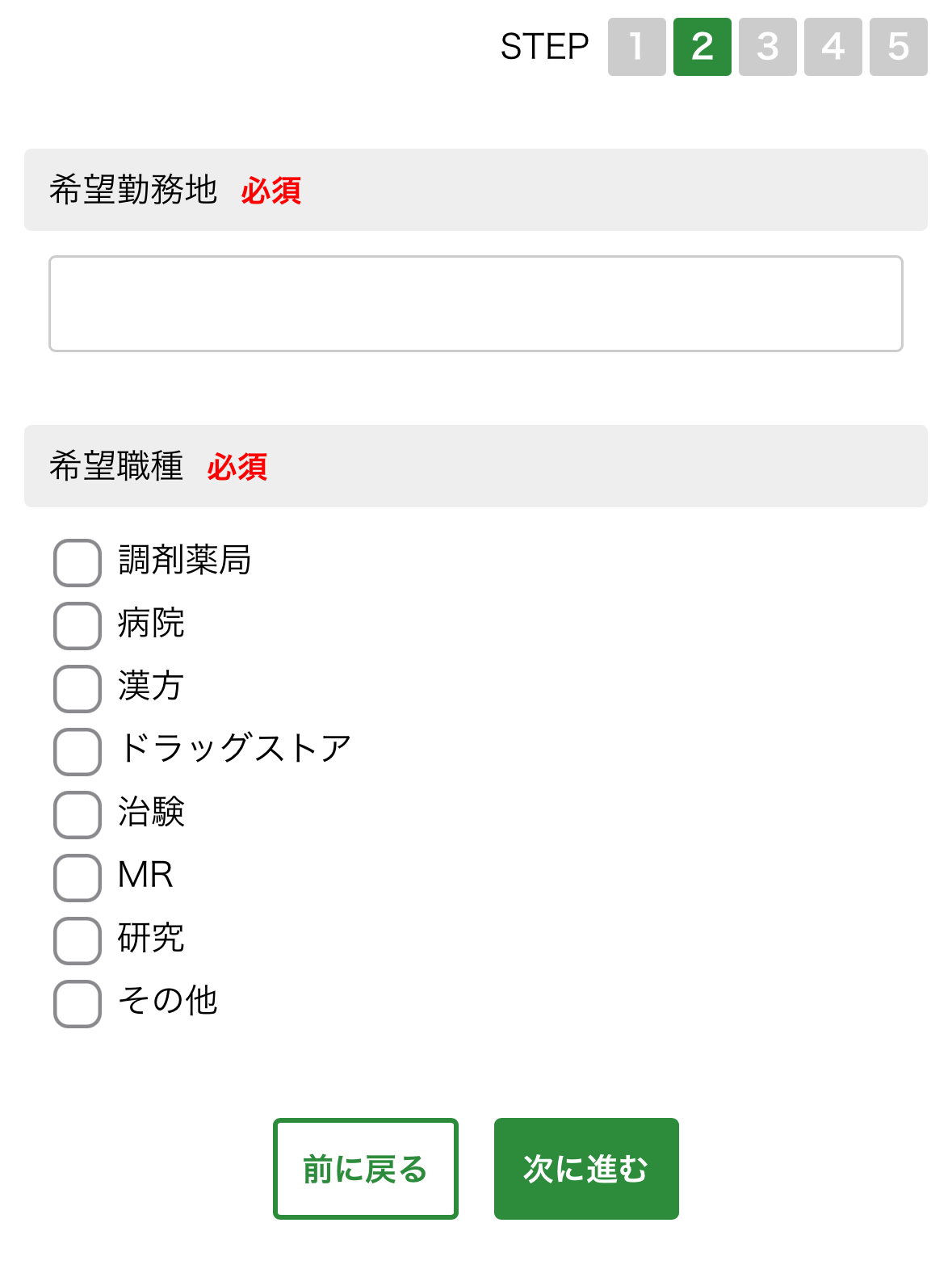This screenshot has width=952, height=1269.
Task: Tick the 病院 option
Action: [x=78, y=626]
